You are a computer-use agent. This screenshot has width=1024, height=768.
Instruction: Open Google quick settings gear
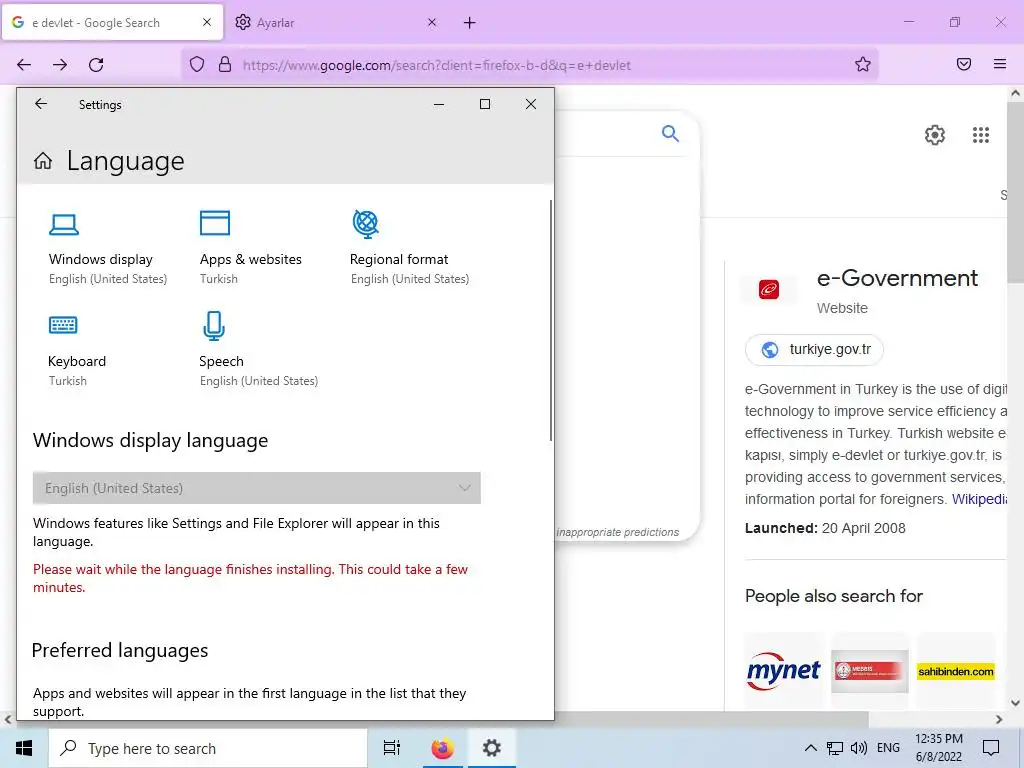click(935, 135)
